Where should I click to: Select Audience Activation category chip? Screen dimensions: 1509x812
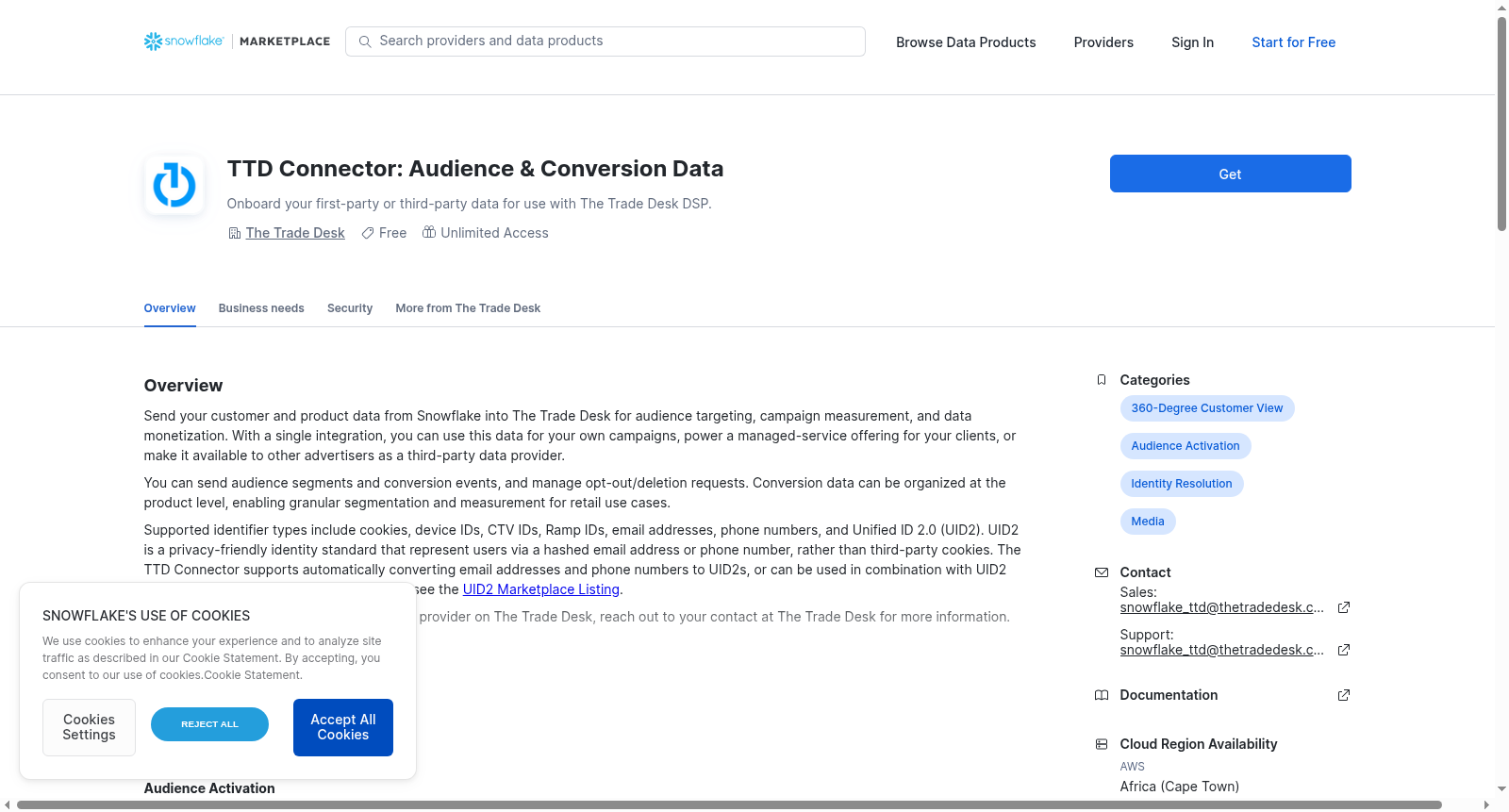tap(1186, 446)
